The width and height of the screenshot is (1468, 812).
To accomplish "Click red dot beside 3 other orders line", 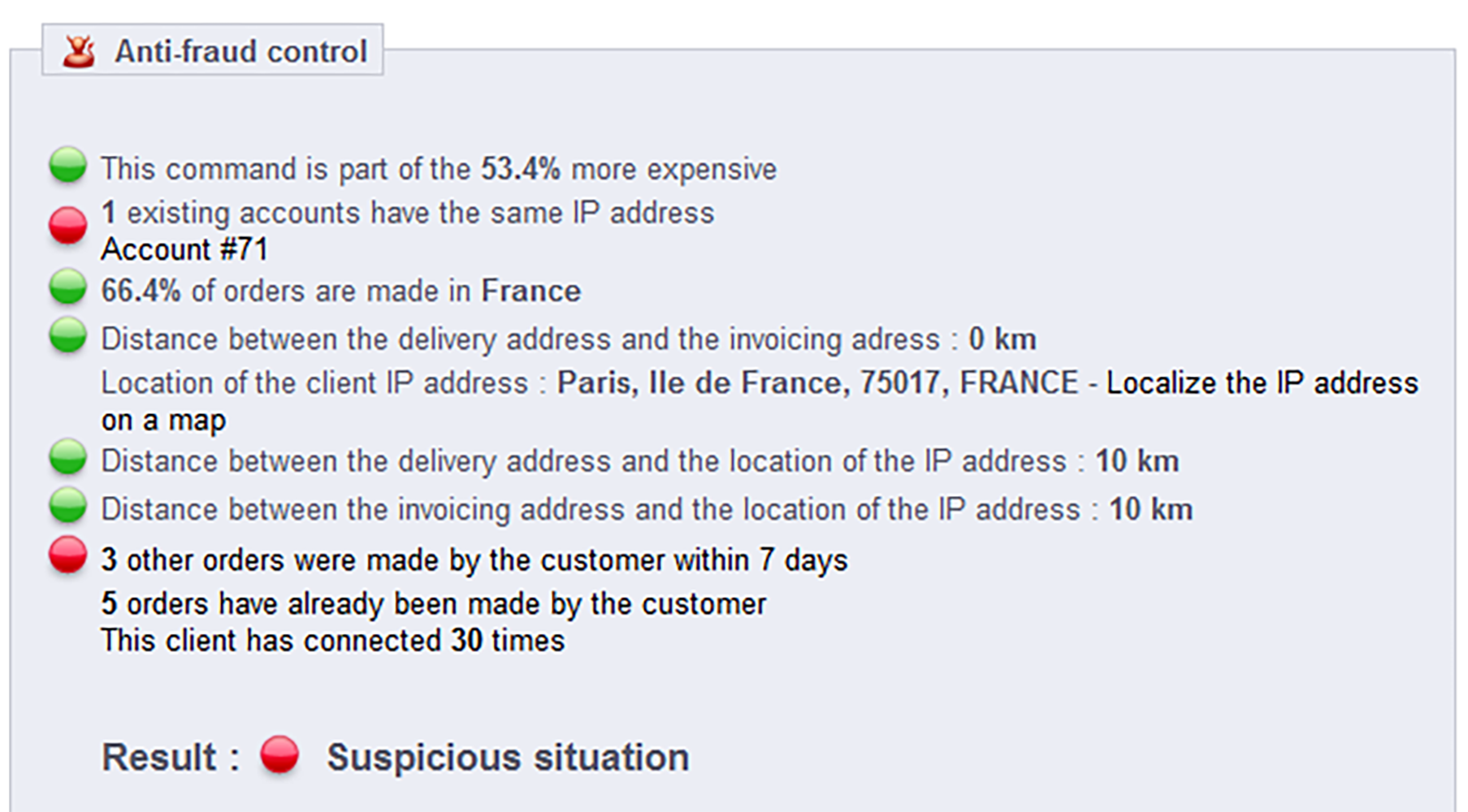I will (x=67, y=555).
